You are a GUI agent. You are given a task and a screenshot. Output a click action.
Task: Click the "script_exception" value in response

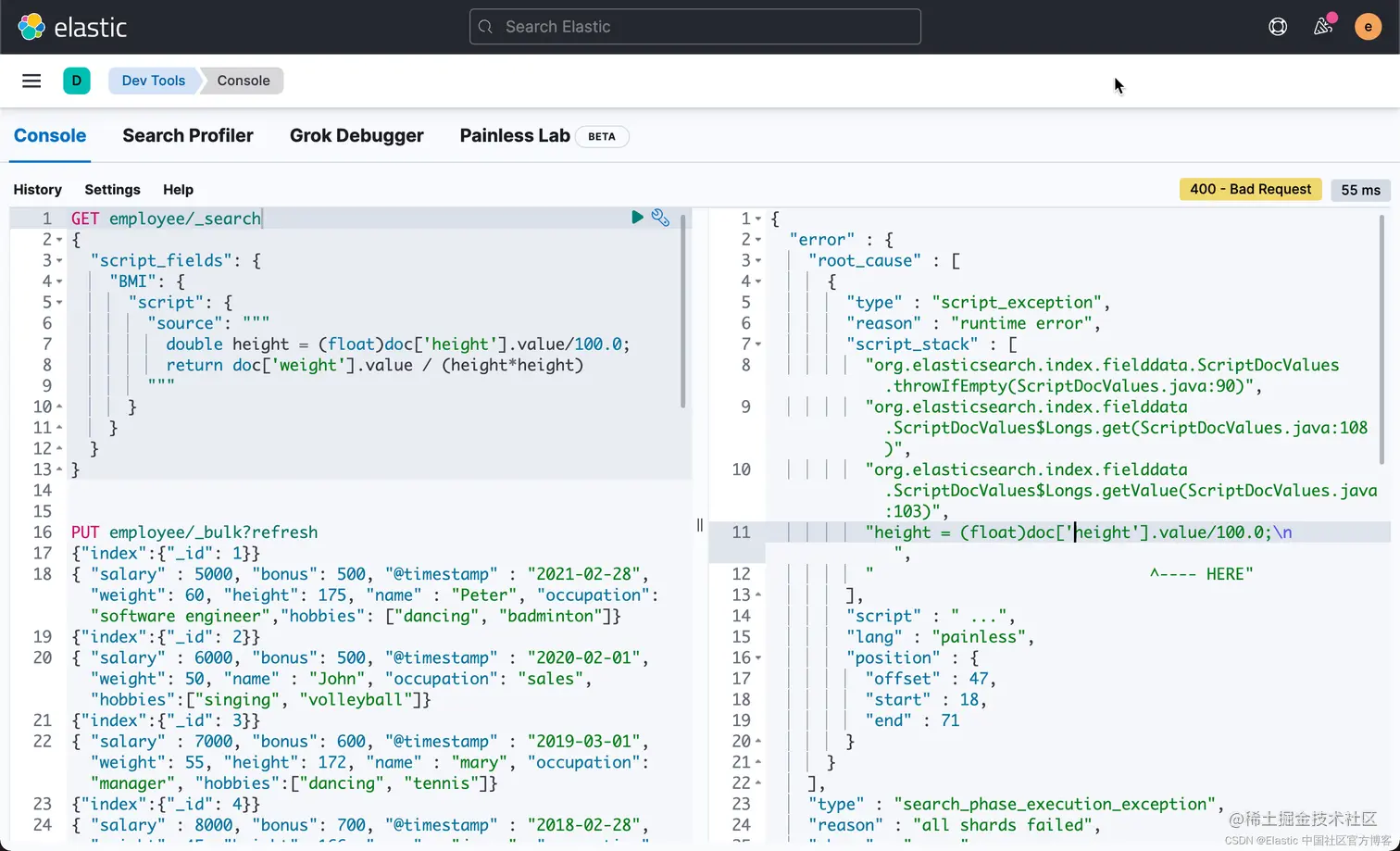pos(1017,303)
